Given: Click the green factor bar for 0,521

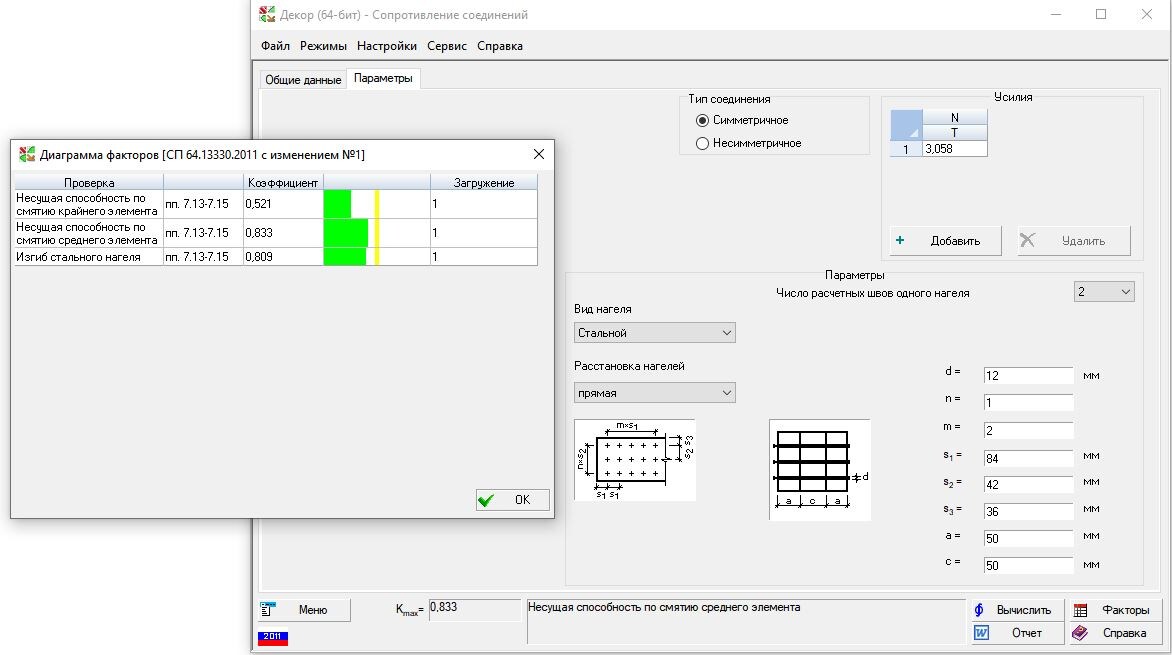Looking at the screenshot, I should [x=337, y=204].
